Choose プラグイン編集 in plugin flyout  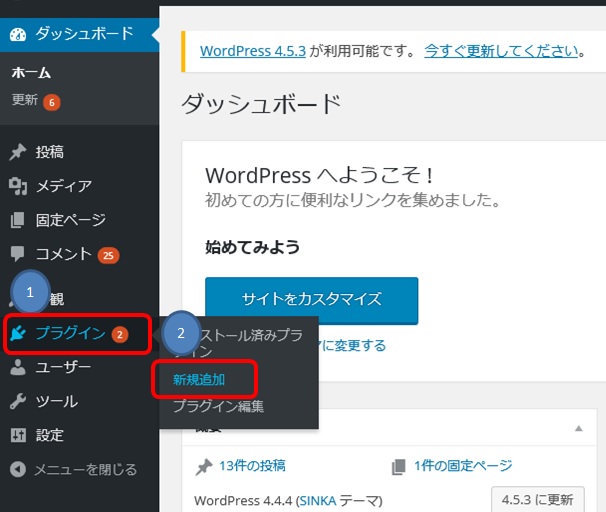point(218,406)
